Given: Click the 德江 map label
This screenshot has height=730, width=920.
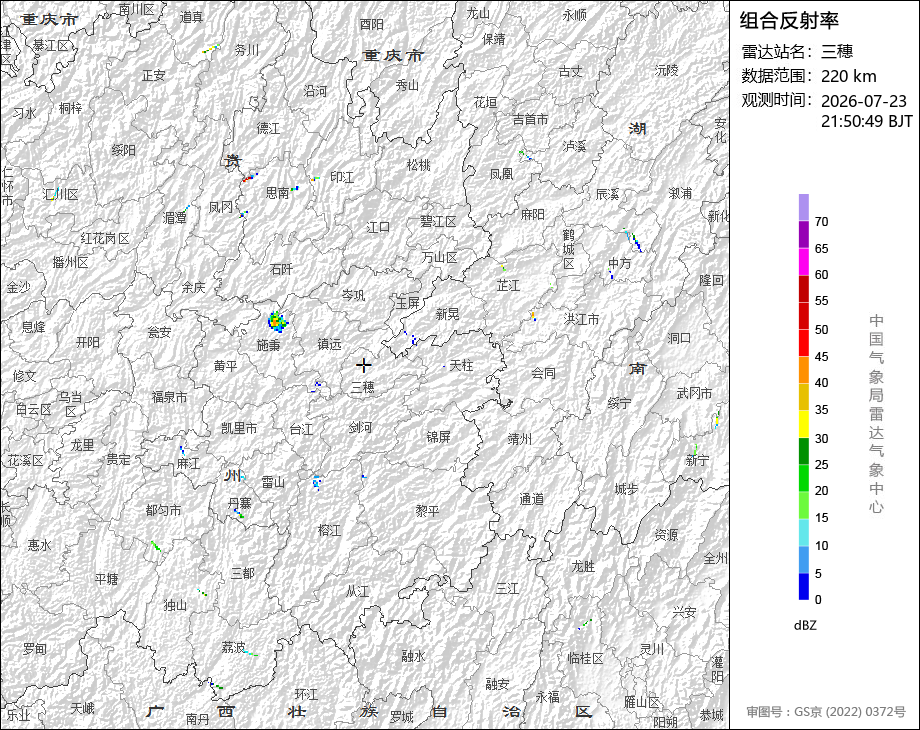Looking at the screenshot, I should [x=268, y=128].
